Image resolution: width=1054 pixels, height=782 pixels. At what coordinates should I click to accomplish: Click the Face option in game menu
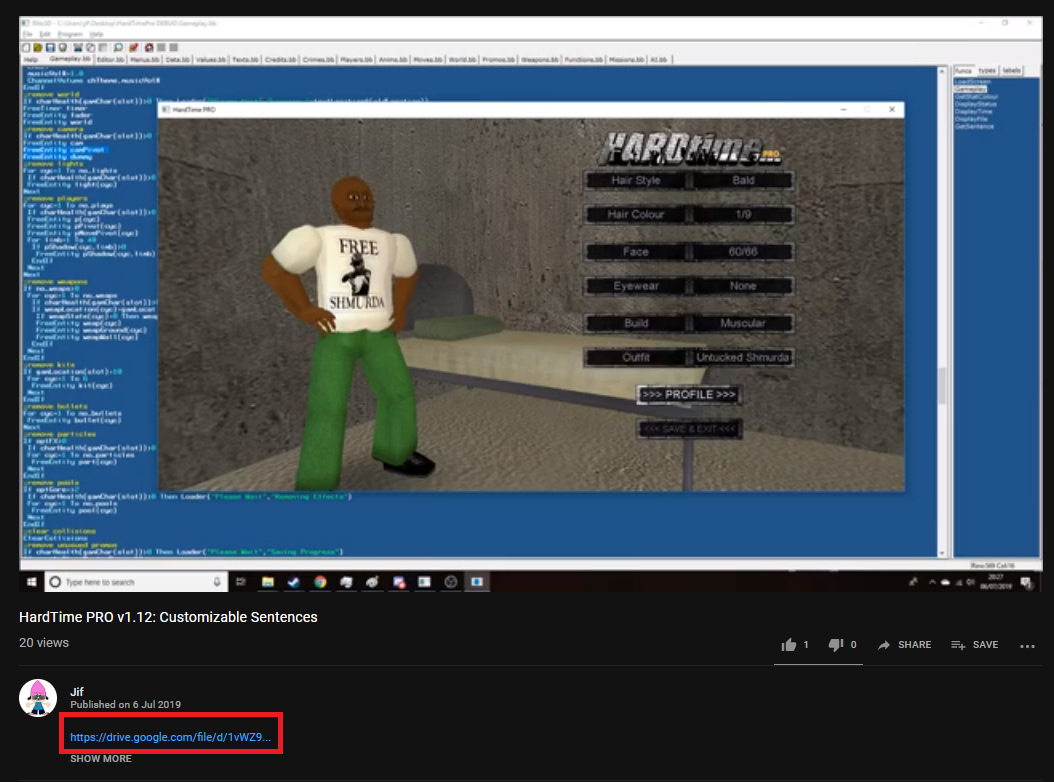click(636, 251)
